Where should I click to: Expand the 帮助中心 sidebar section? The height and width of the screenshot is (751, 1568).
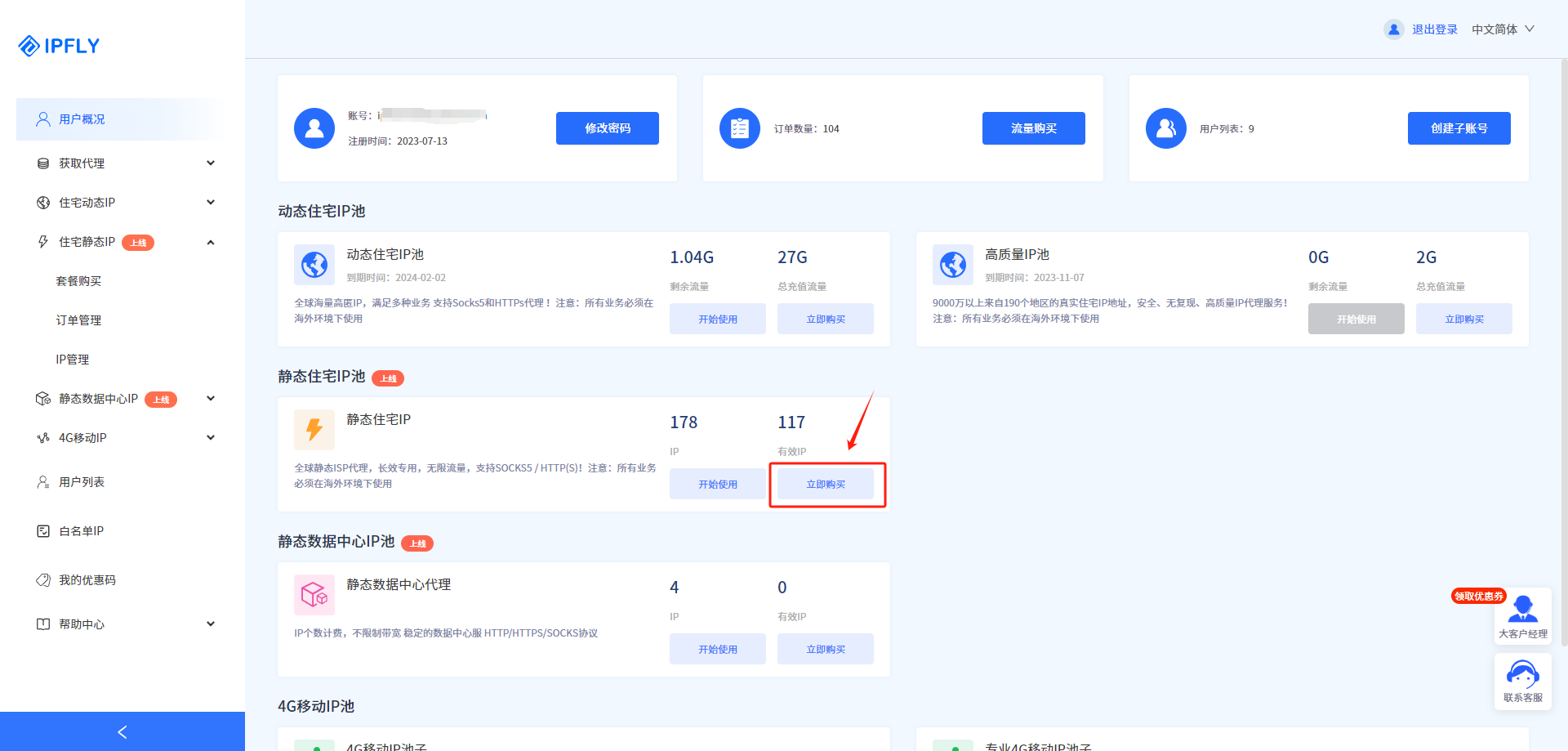[82, 624]
